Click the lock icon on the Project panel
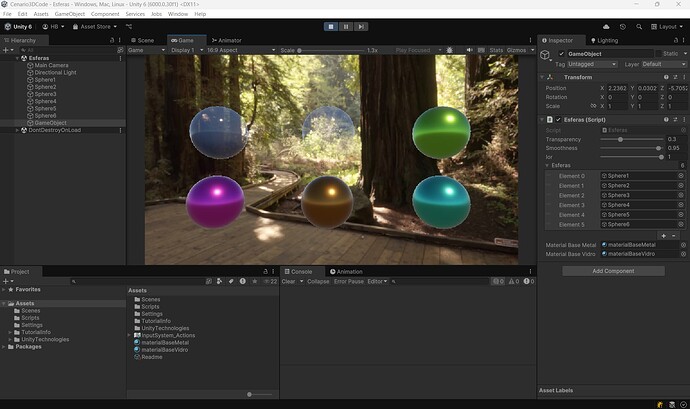 click(x=265, y=272)
